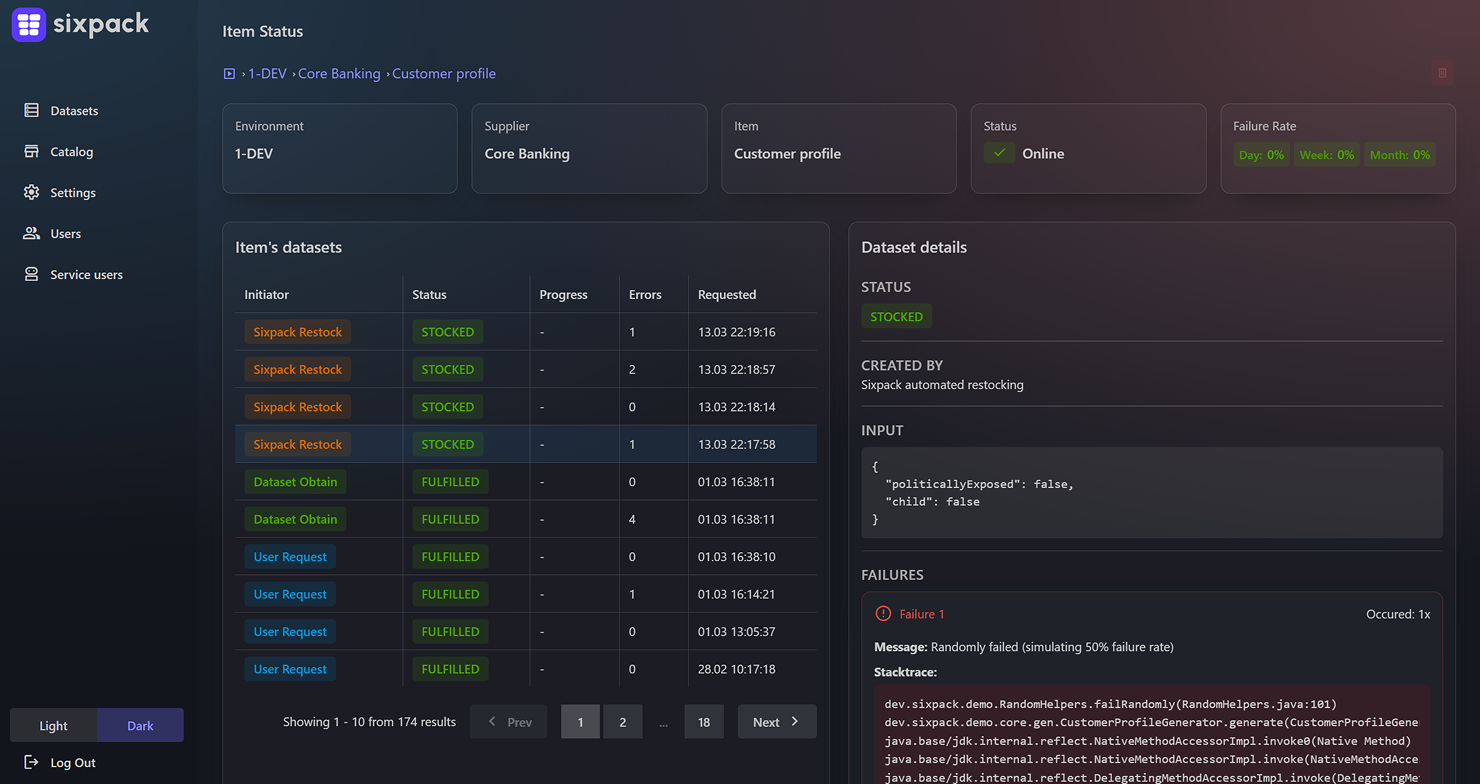Open Core Banking breadcrumb link

coord(339,74)
